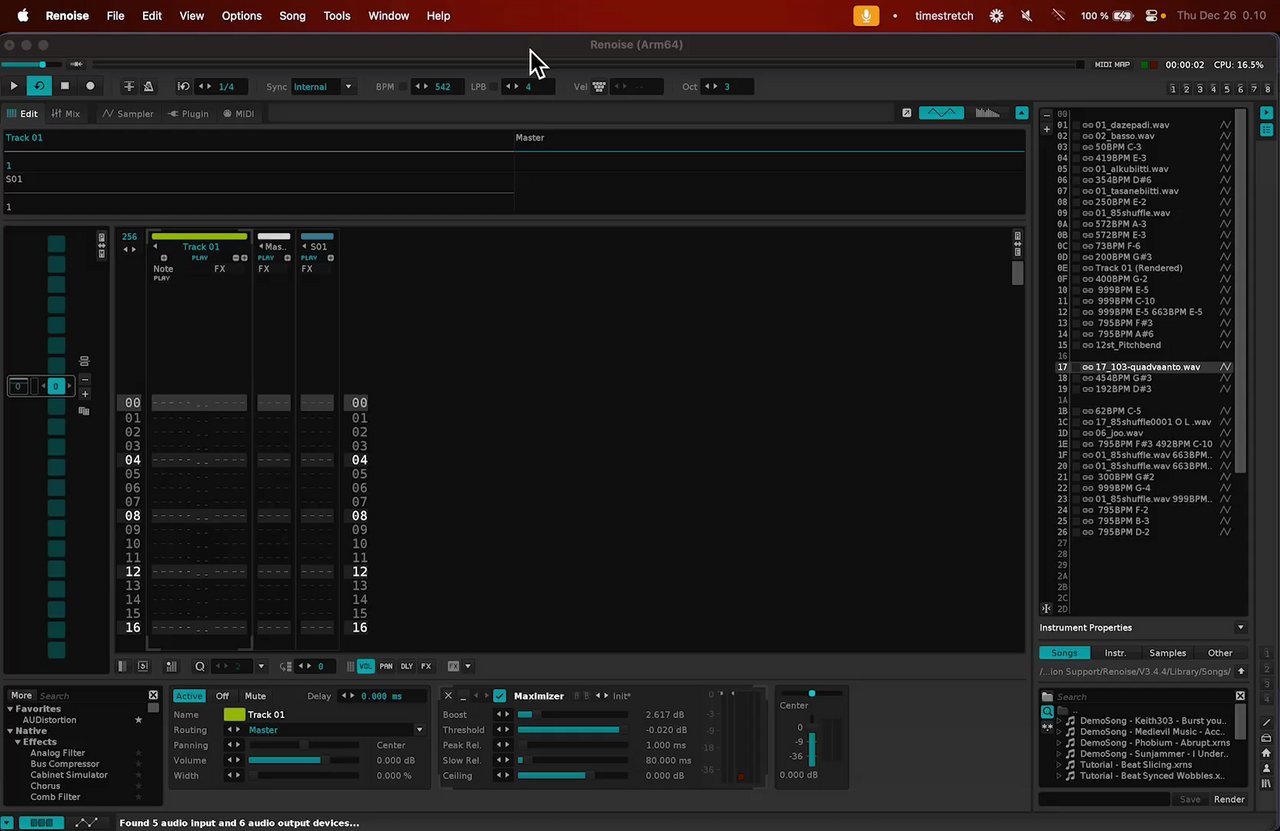Start playback with the Play button
This screenshot has height=831, width=1280.
(x=14, y=87)
